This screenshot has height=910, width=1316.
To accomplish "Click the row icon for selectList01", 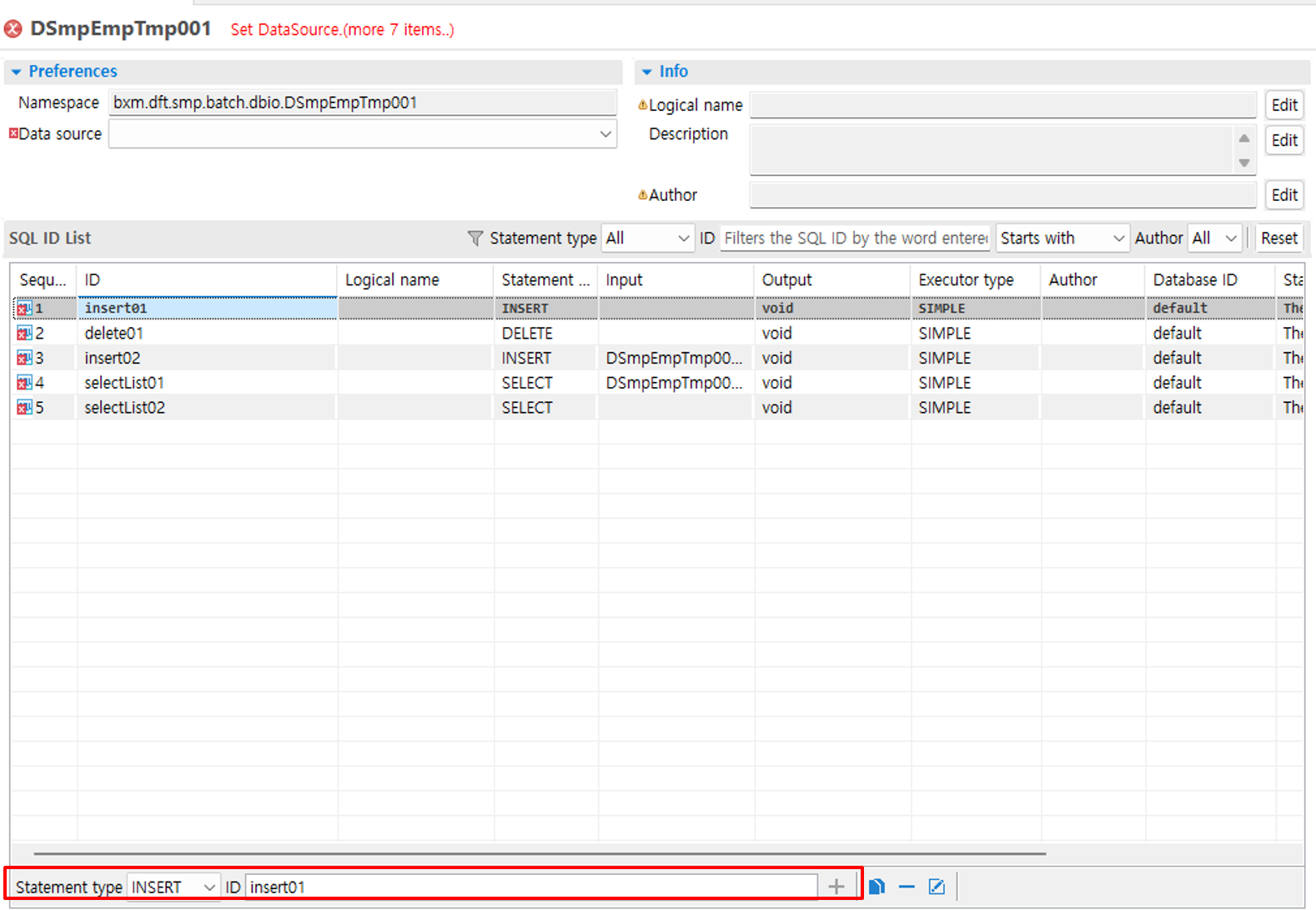I will 24,383.
